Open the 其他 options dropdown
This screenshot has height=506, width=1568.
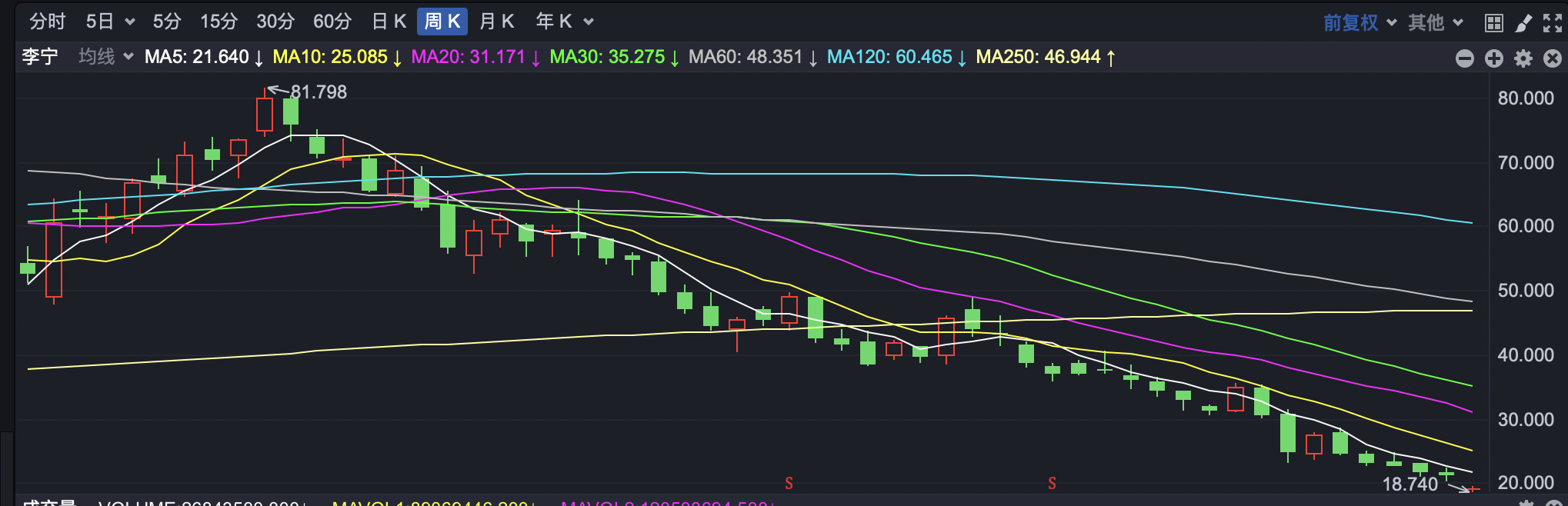1436,22
